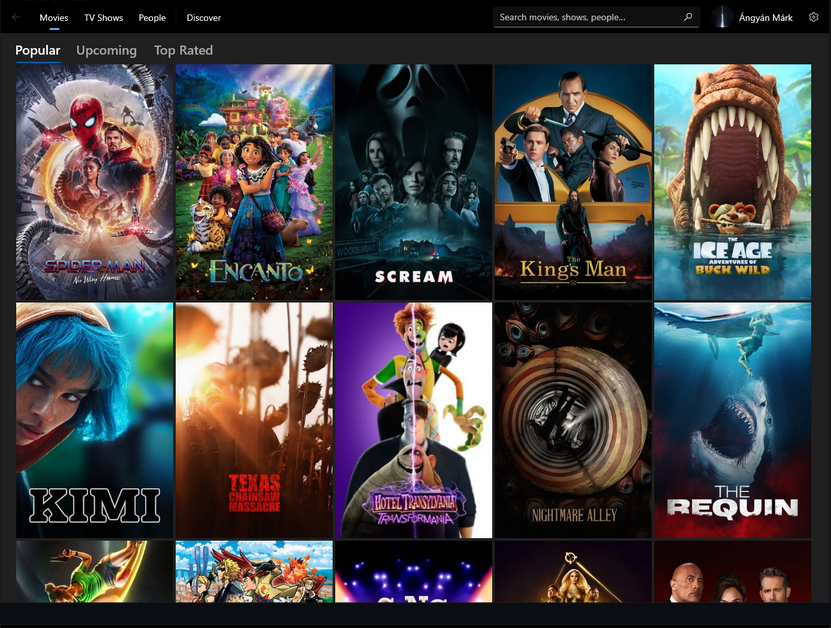The width and height of the screenshot is (831, 628).
Task: Open the Scream movie poster
Action: click(414, 182)
